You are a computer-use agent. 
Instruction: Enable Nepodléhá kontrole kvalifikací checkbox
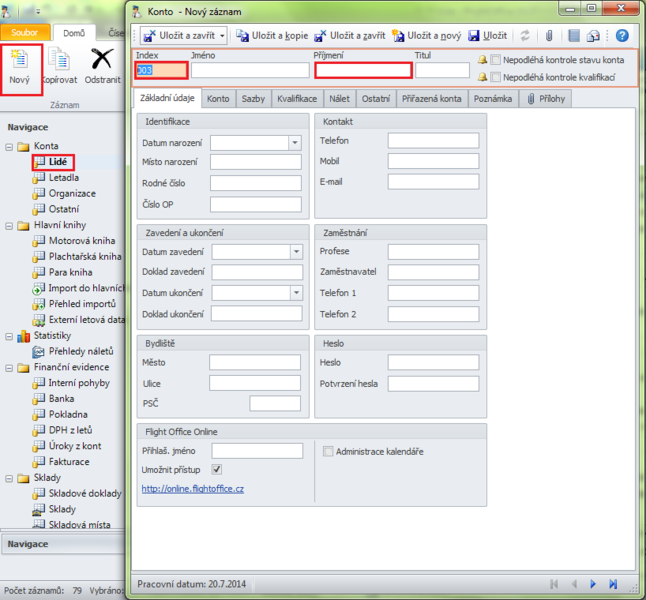496,76
